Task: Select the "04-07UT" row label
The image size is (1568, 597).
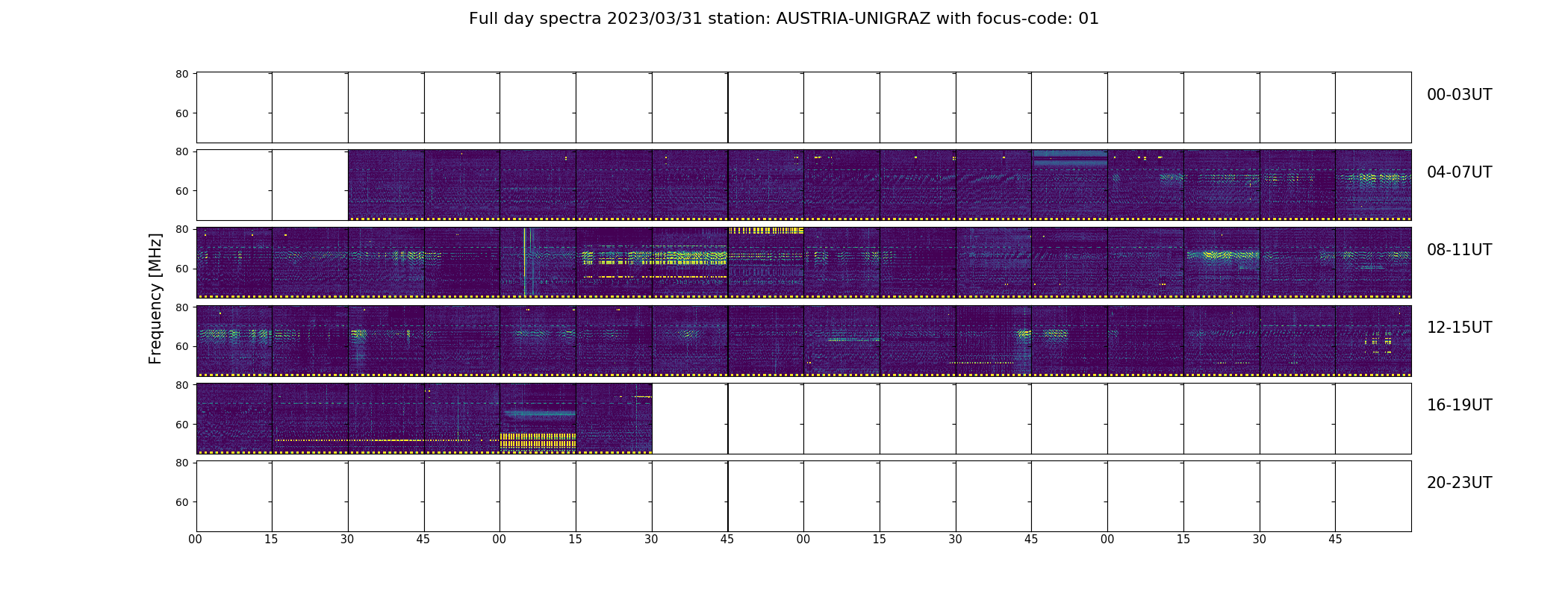Action: coord(1459,172)
